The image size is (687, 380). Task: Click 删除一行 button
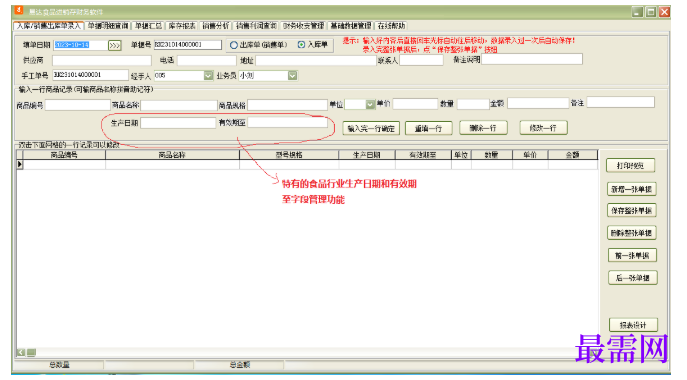coord(483,128)
